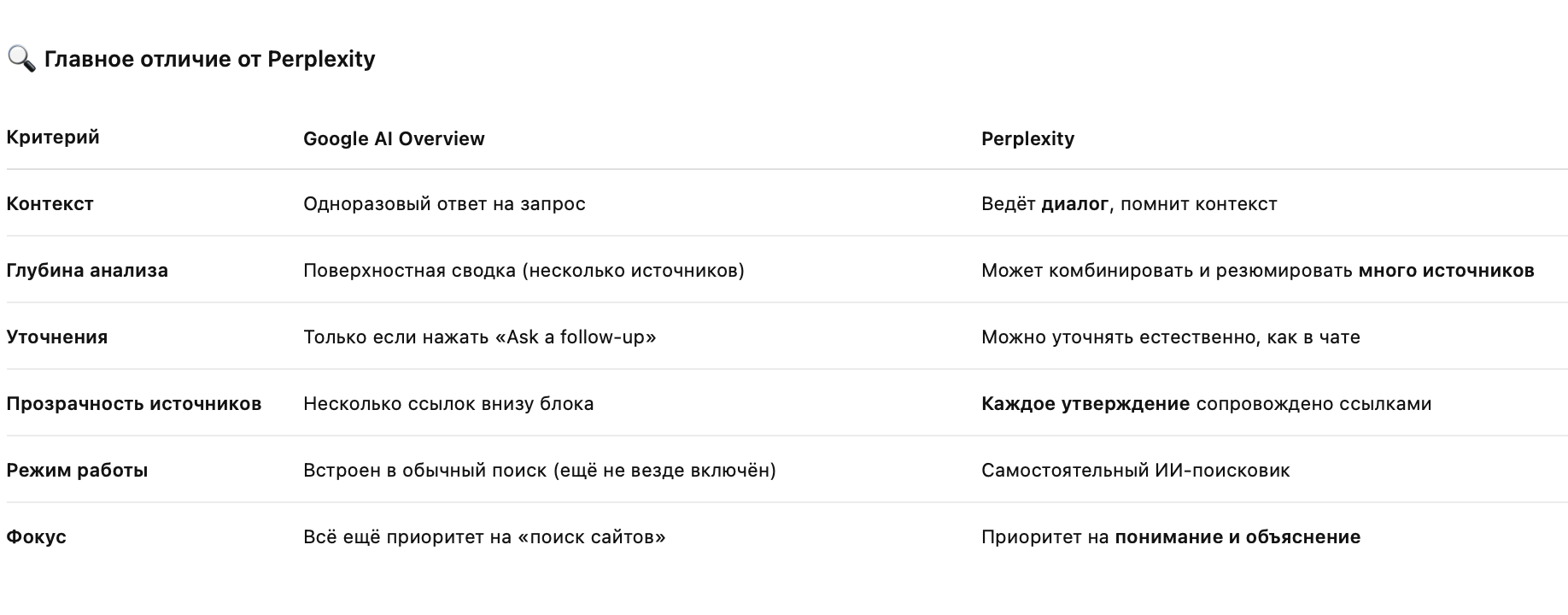Select the "Глубина анализа" row label
Viewport: 1568px width, 615px height.
[87, 271]
